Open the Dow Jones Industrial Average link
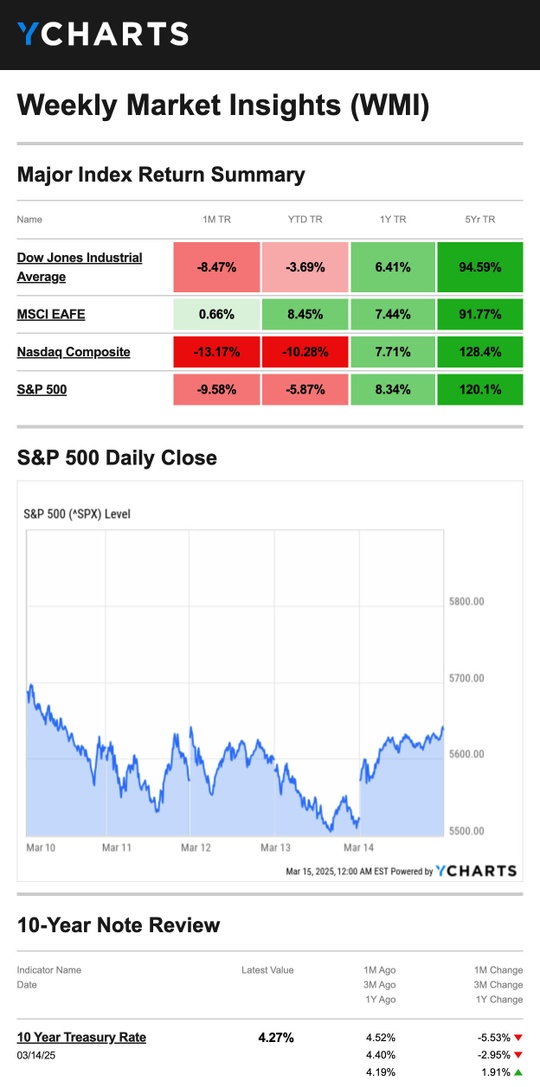 pos(80,267)
